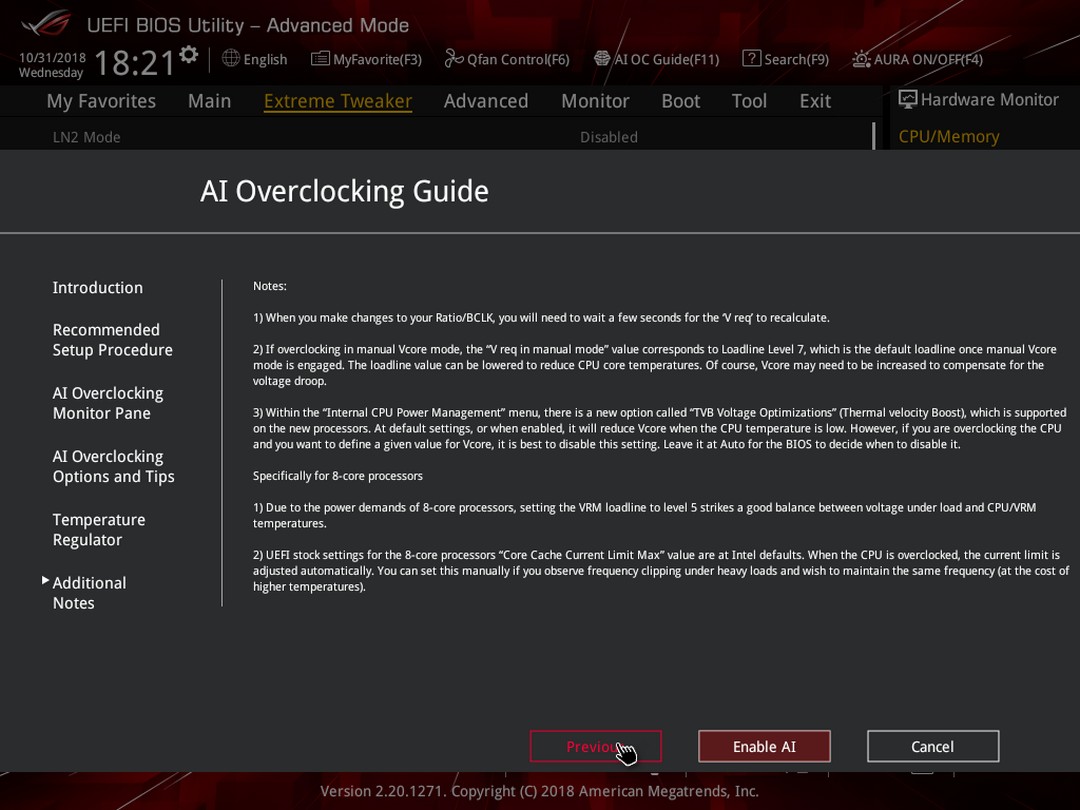
Task: Open Recommended Setup Procedure section
Action: coord(112,340)
